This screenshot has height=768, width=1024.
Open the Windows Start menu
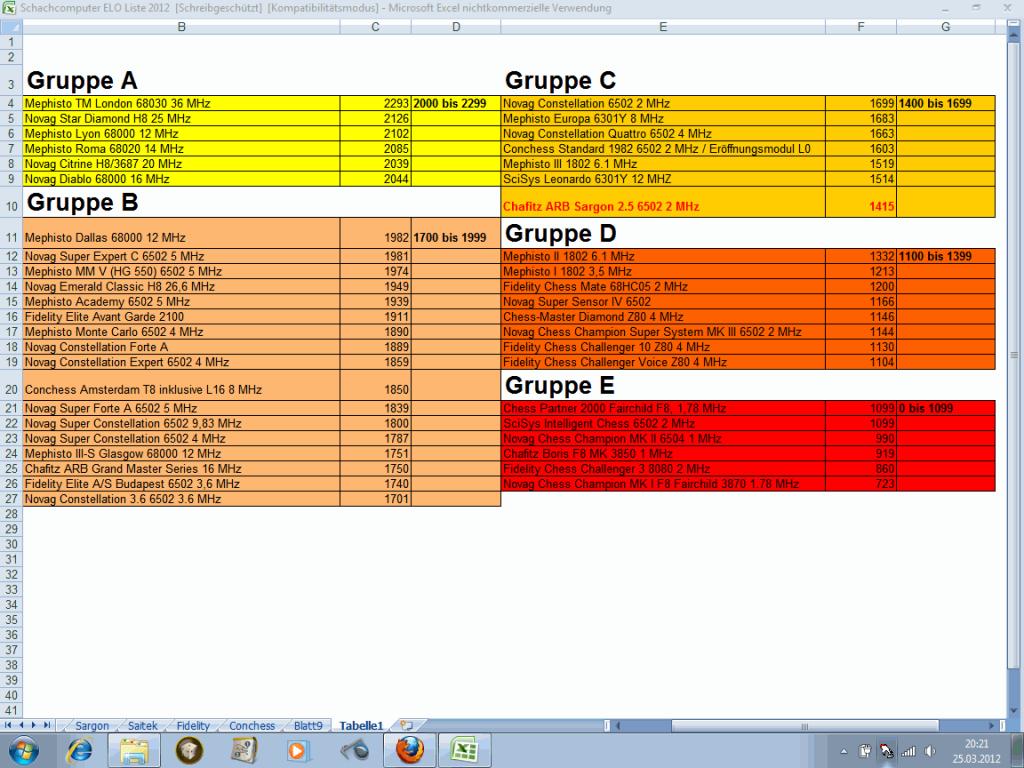click(22, 750)
